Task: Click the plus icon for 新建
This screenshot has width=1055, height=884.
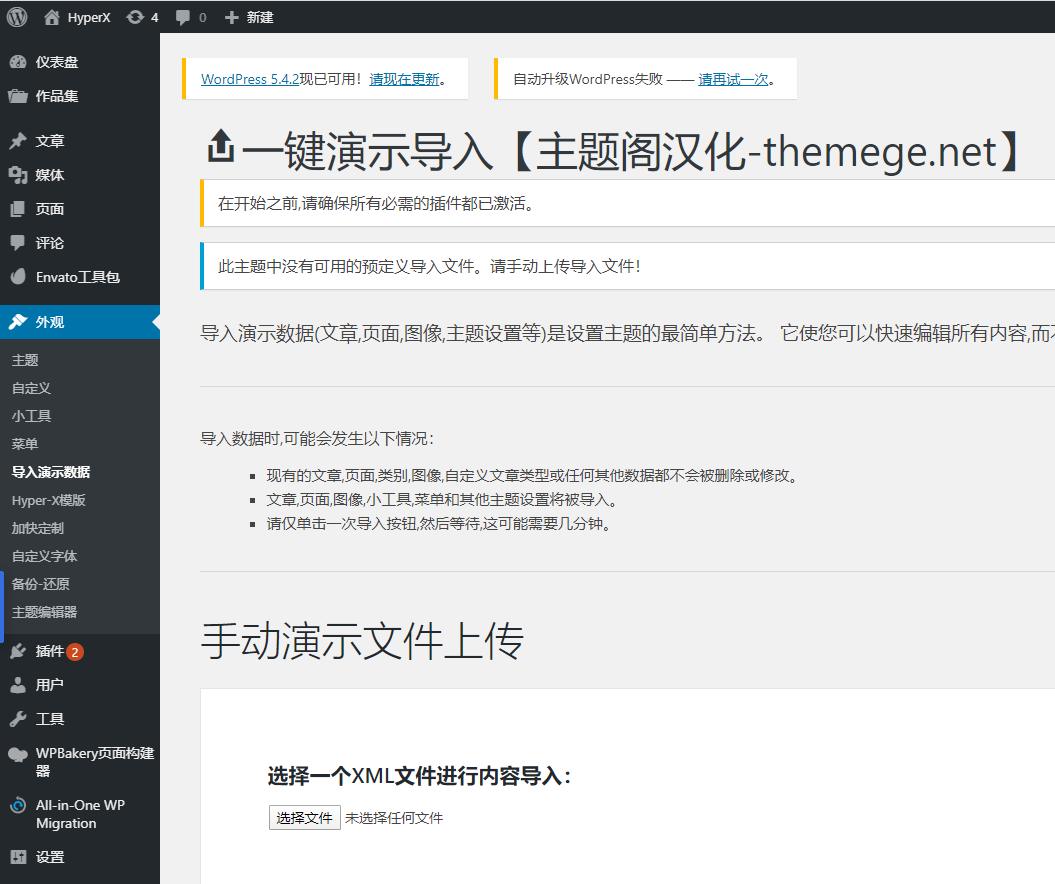Action: 231,17
